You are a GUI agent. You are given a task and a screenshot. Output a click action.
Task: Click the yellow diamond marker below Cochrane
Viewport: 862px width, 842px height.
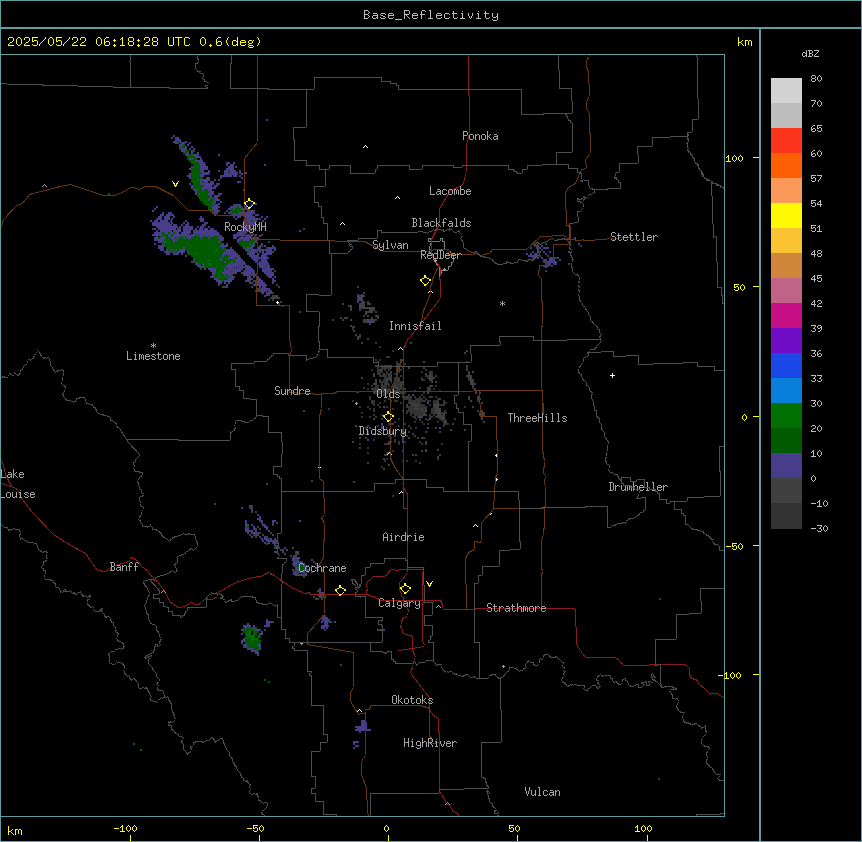click(340, 590)
